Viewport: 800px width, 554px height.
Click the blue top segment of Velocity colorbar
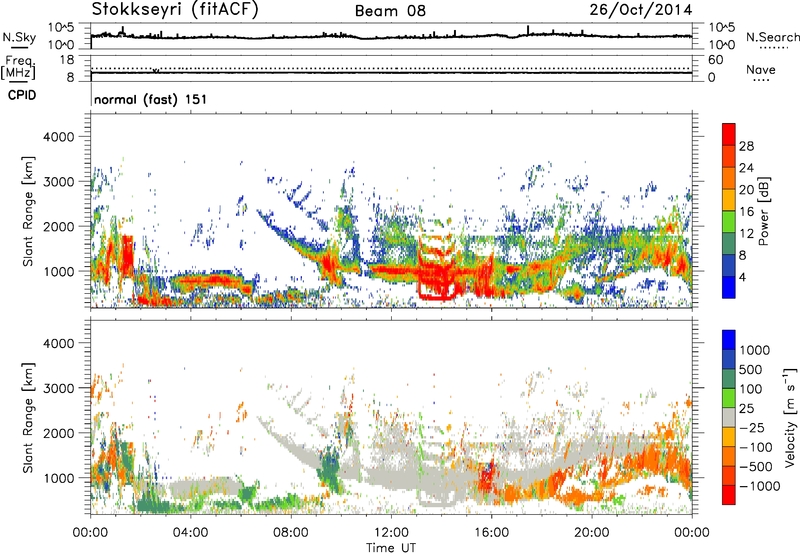(729, 340)
